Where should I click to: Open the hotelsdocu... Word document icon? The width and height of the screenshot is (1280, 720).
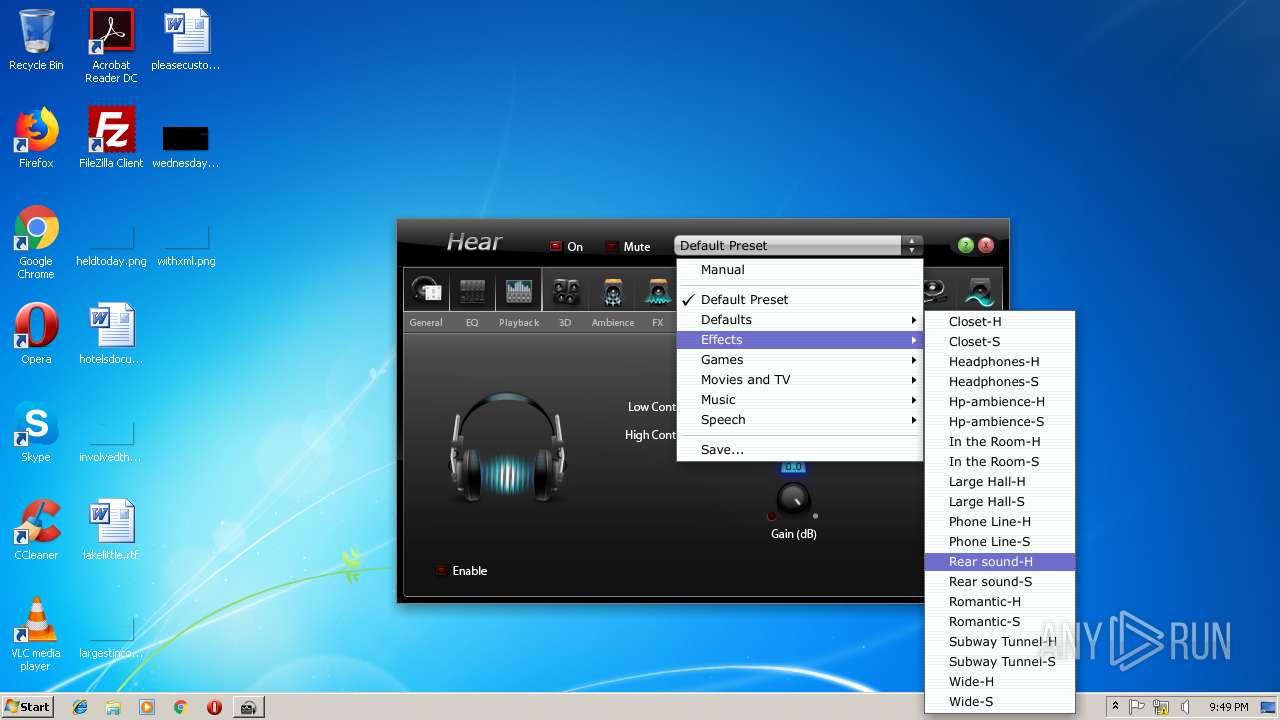coord(111,334)
